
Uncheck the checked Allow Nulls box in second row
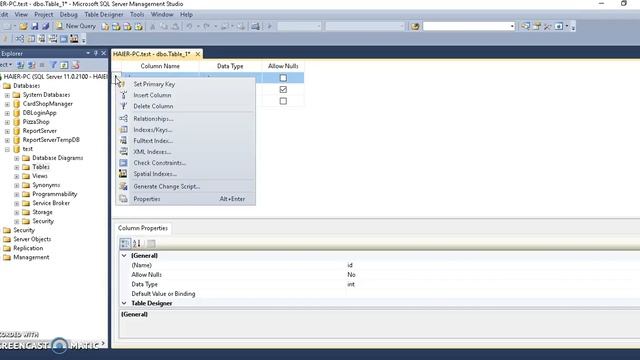[283, 89]
